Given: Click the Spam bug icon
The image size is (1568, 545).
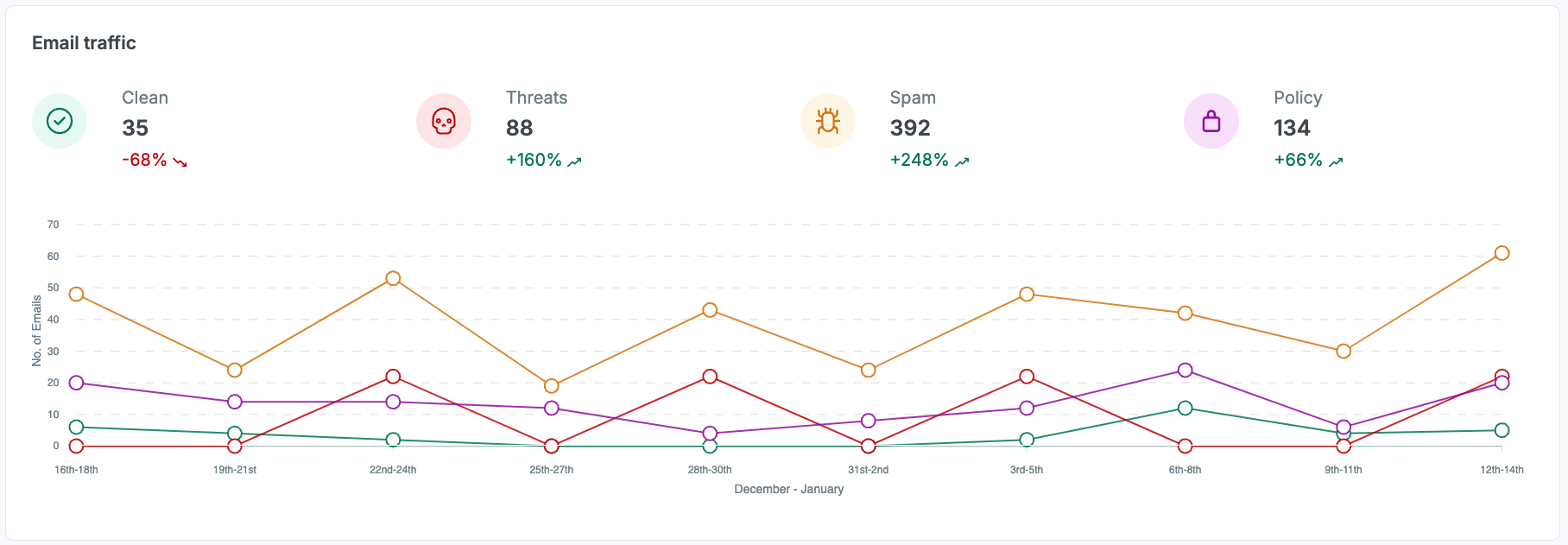Looking at the screenshot, I should coord(828,121).
